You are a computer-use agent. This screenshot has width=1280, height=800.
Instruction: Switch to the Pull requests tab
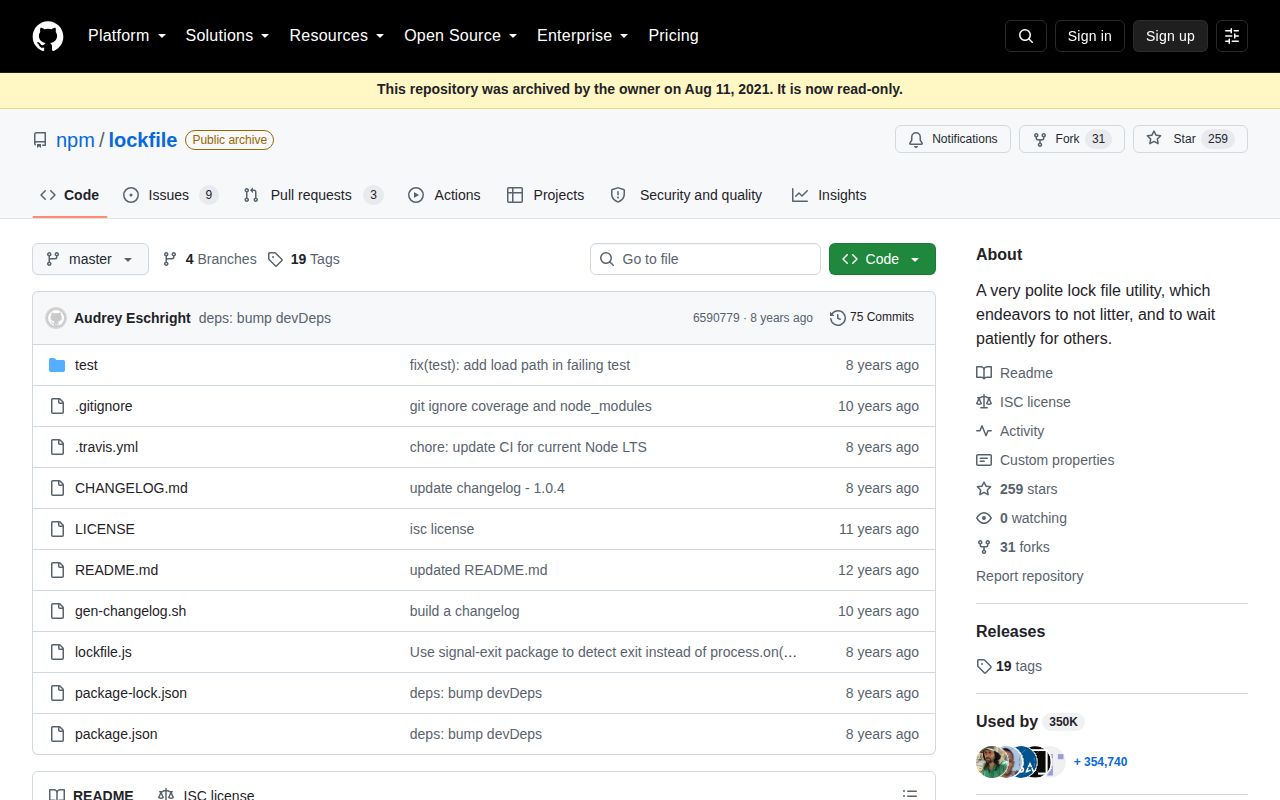313,195
